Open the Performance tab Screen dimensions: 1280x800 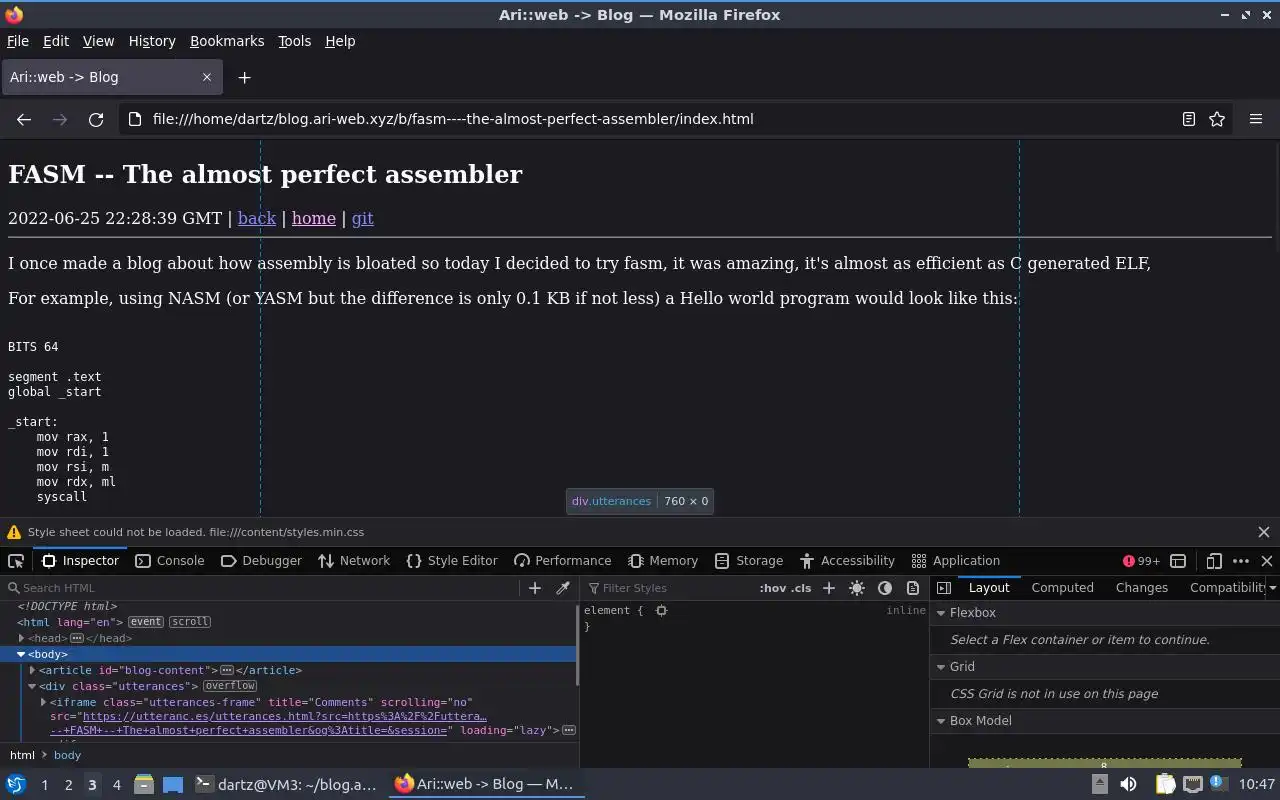click(562, 561)
